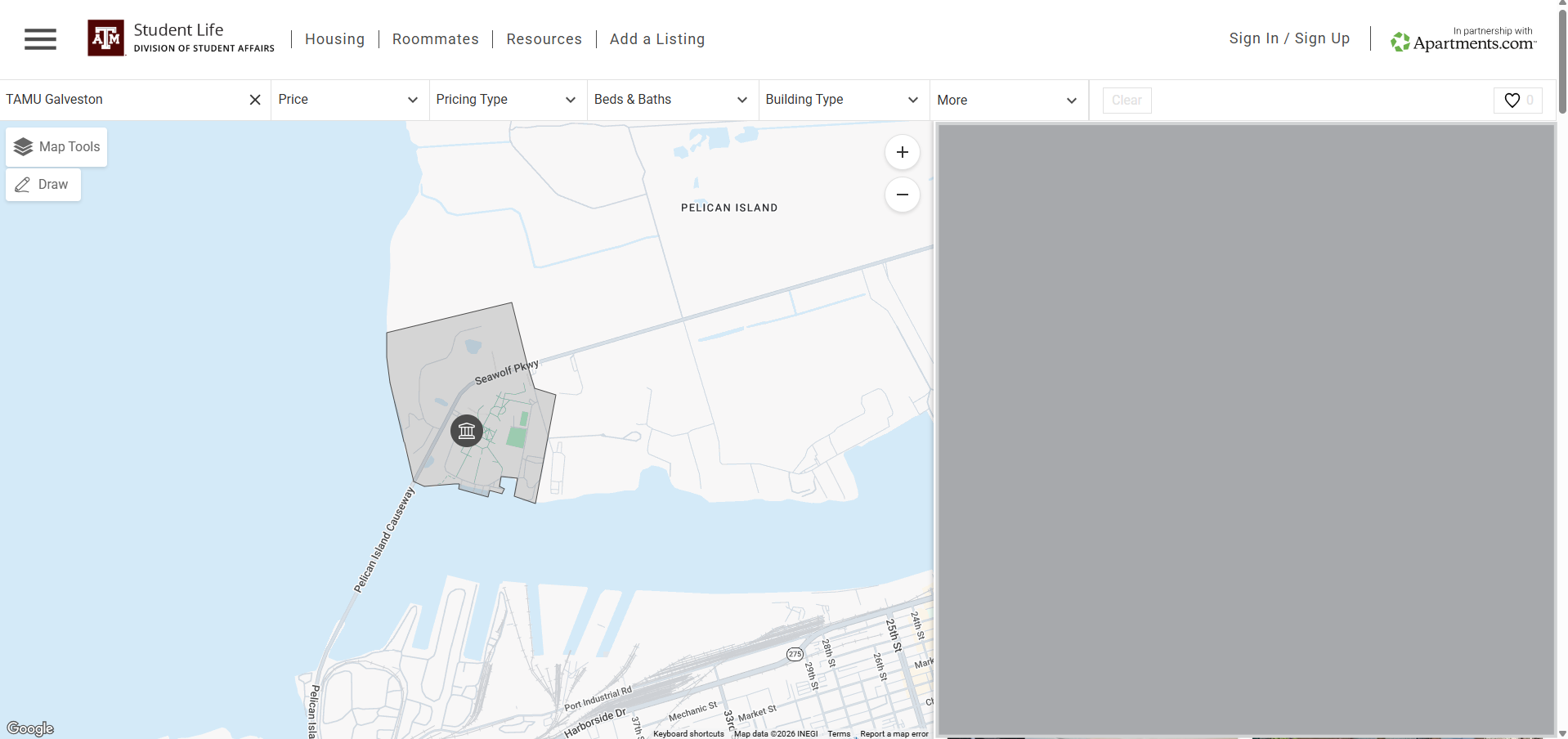Click Sign In / Sign Up
Image resolution: width=1568 pixels, height=739 pixels.
(x=1288, y=38)
